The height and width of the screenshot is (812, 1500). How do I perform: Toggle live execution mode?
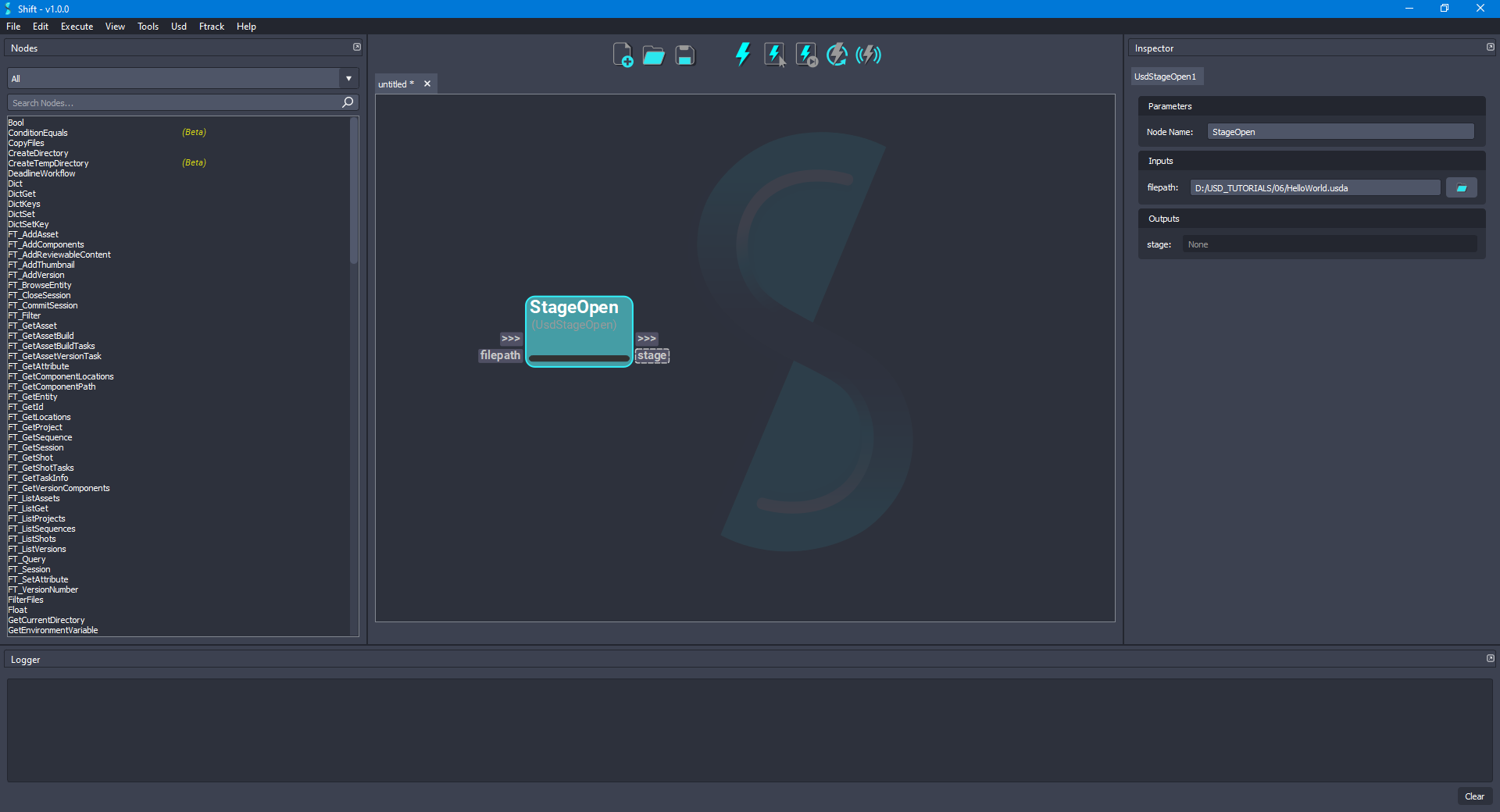point(867,54)
